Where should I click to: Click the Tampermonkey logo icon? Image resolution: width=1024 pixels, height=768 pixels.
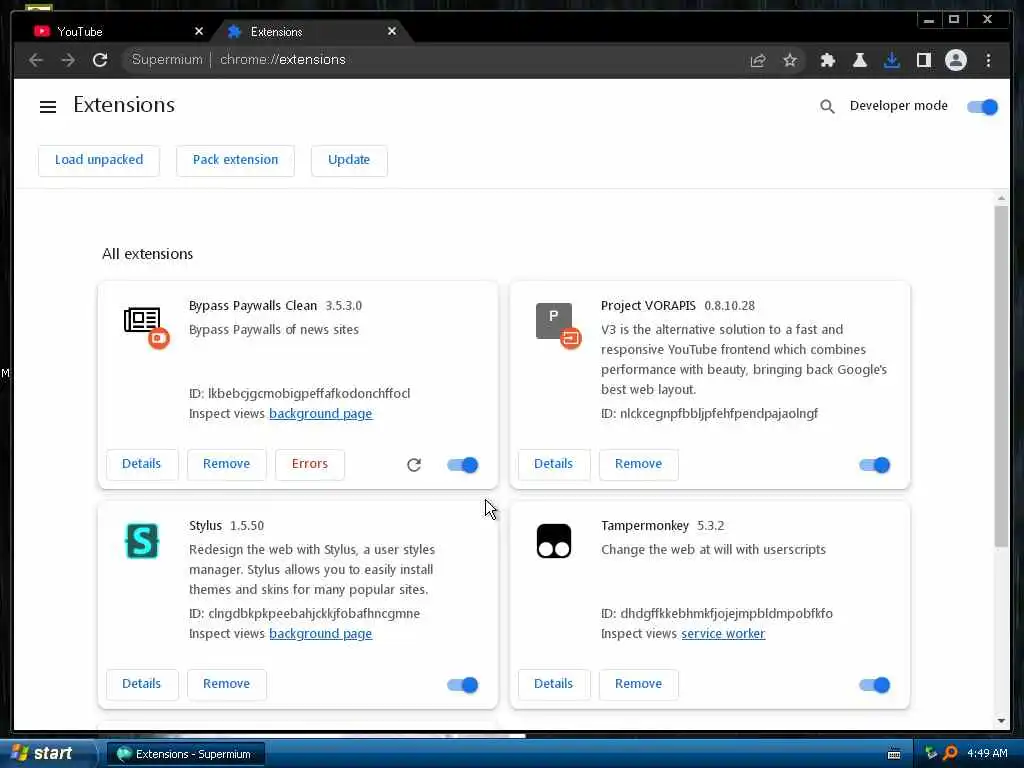(554, 541)
